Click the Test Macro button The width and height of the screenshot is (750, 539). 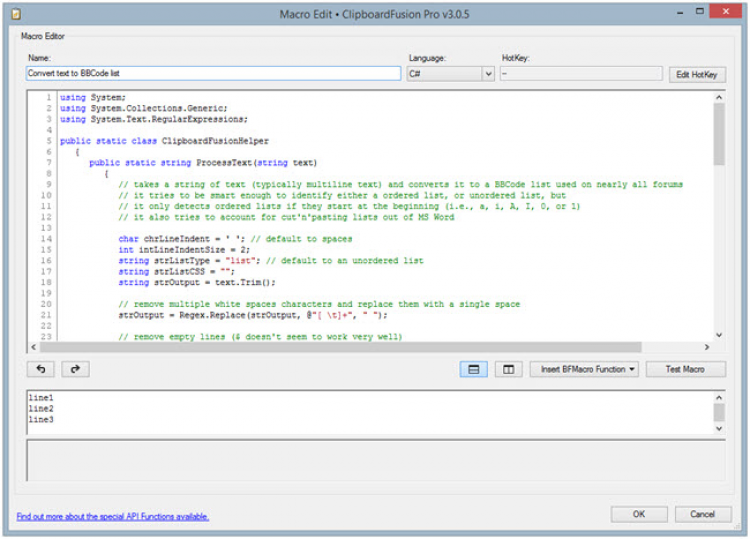(685, 369)
